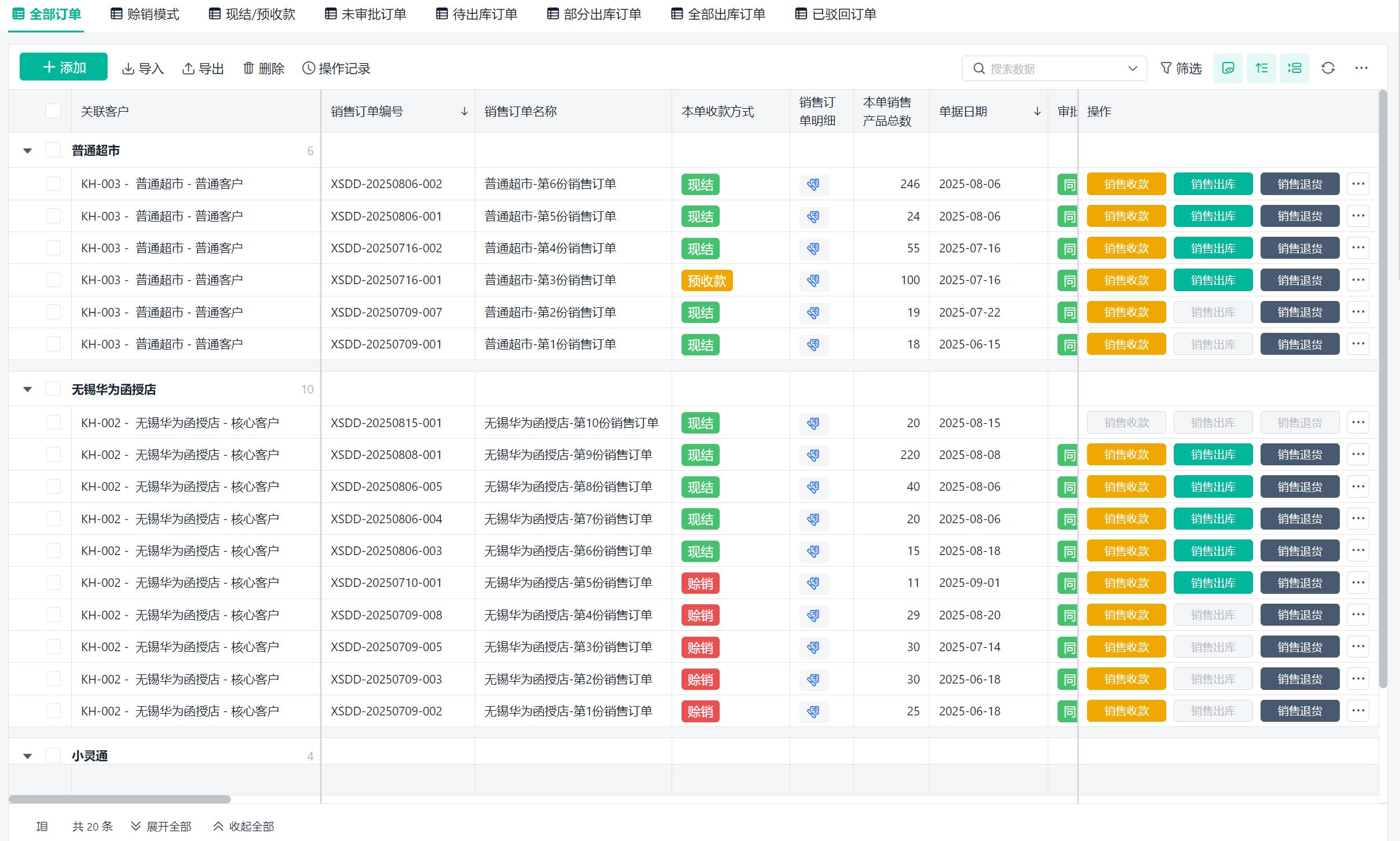The width and height of the screenshot is (1400, 841).
Task: Switch to the 赊销模式 tab
Action: coord(145,14)
